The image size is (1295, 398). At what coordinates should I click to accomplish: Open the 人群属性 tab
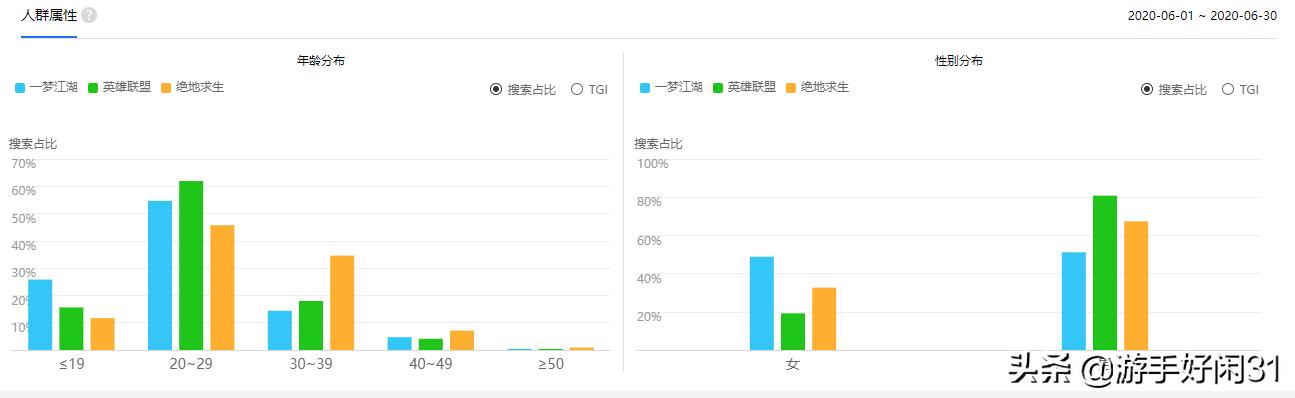(49, 16)
